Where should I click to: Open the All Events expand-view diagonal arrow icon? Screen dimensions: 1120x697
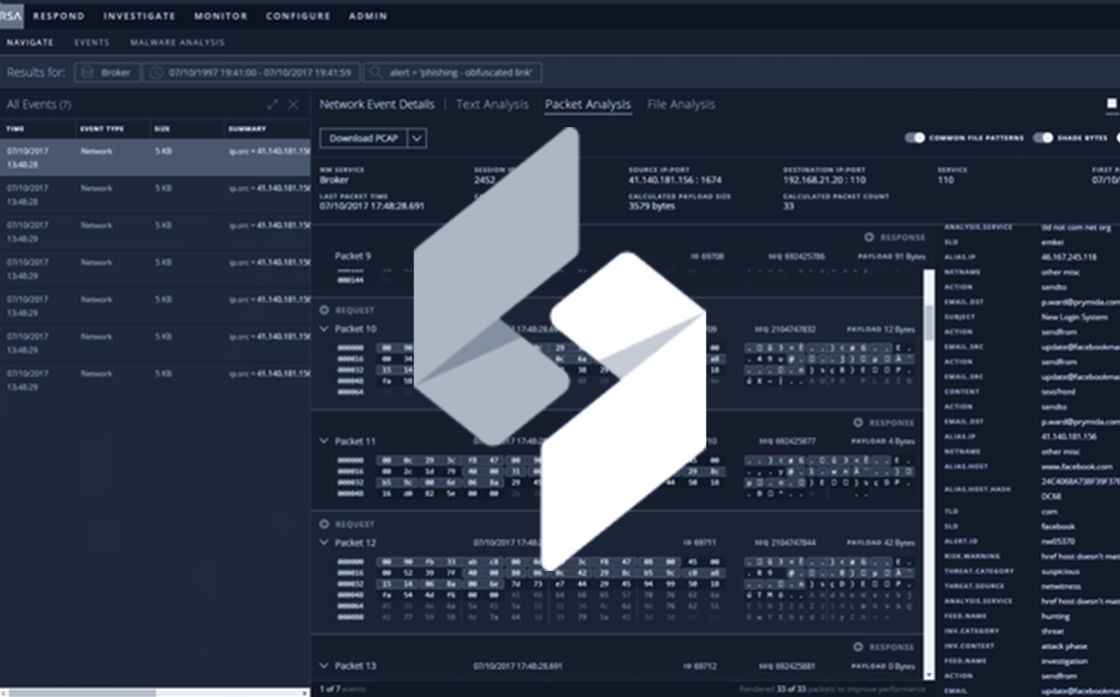click(x=272, y=103)
